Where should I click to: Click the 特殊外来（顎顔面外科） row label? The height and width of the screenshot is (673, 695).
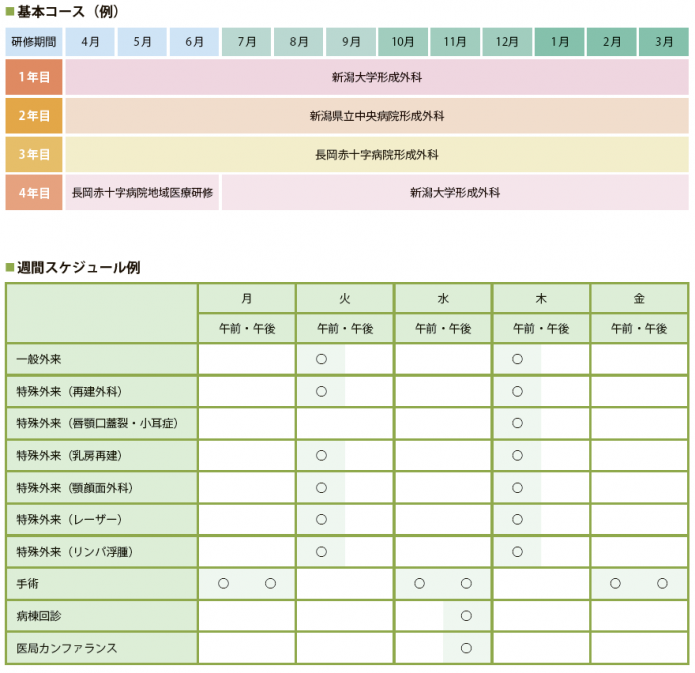(x=102, y=488)
